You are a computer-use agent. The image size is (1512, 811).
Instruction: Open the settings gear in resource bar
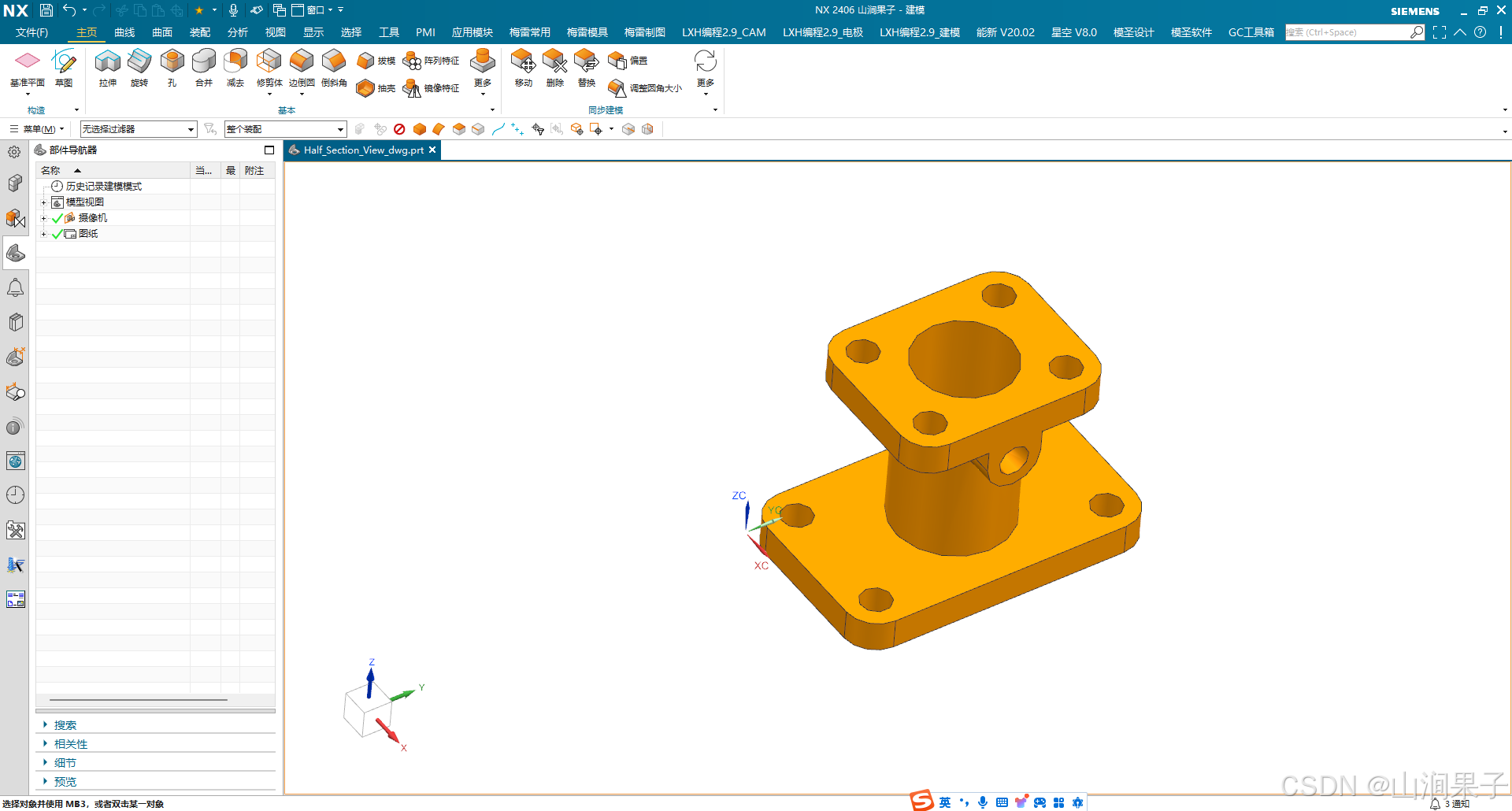pyautogui.click(x=14, y=152)
